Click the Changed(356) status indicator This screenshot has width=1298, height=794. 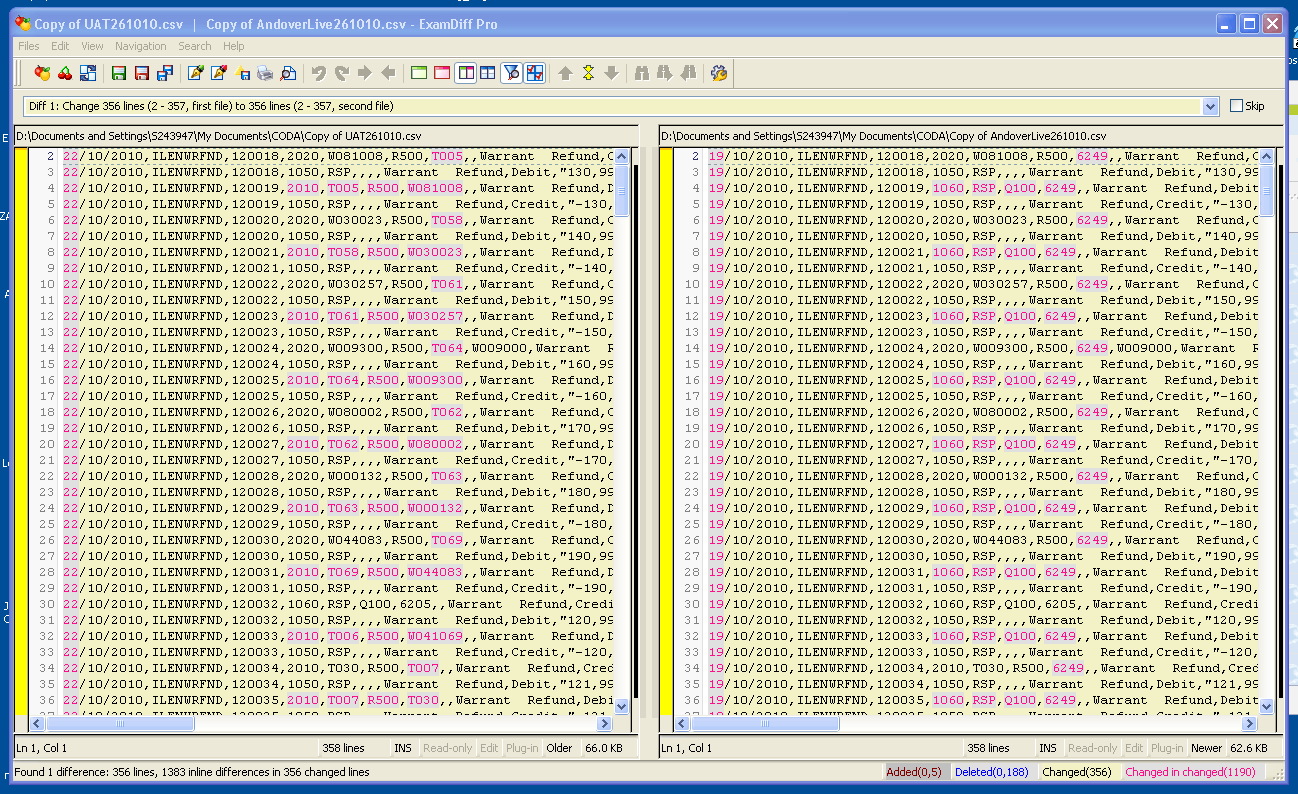1078,772
